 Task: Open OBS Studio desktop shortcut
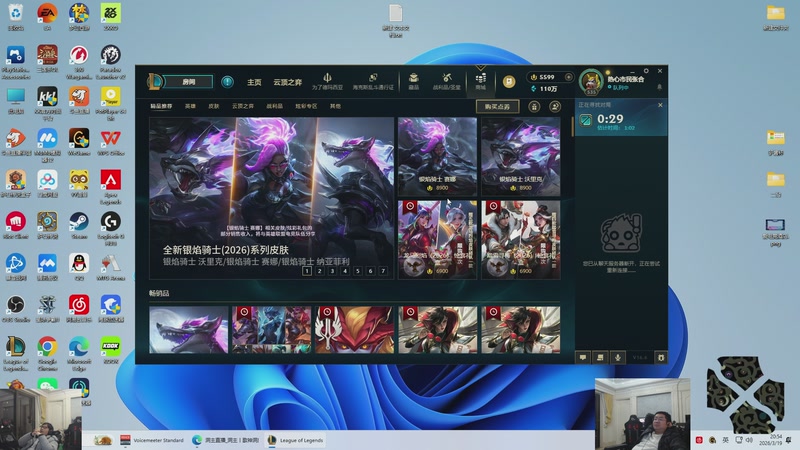(16, 309)
